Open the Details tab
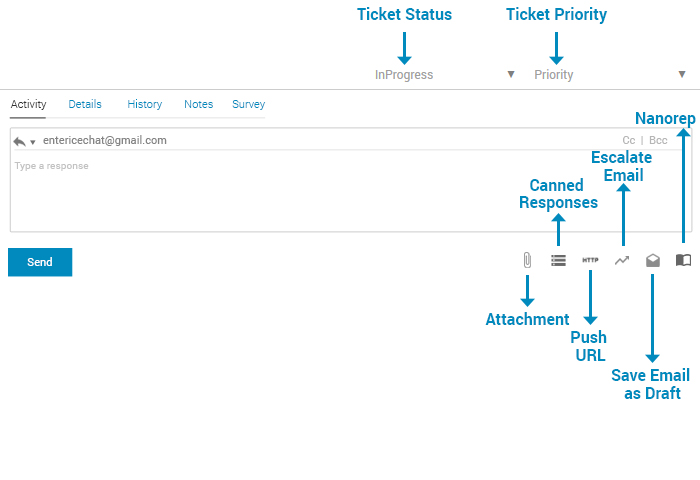 coord(85,104)
